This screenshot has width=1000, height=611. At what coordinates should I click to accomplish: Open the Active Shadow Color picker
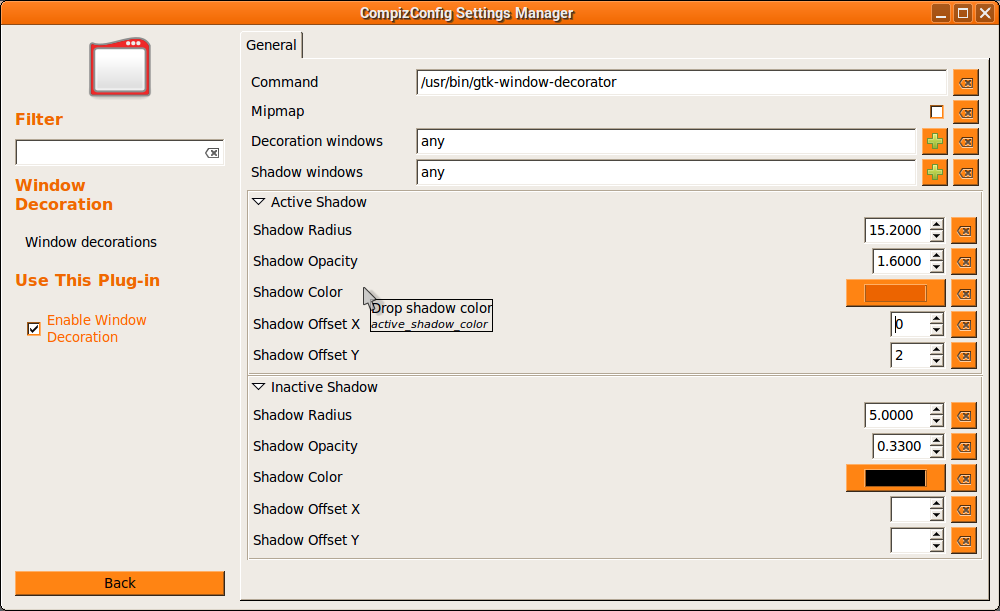[895, 293]
